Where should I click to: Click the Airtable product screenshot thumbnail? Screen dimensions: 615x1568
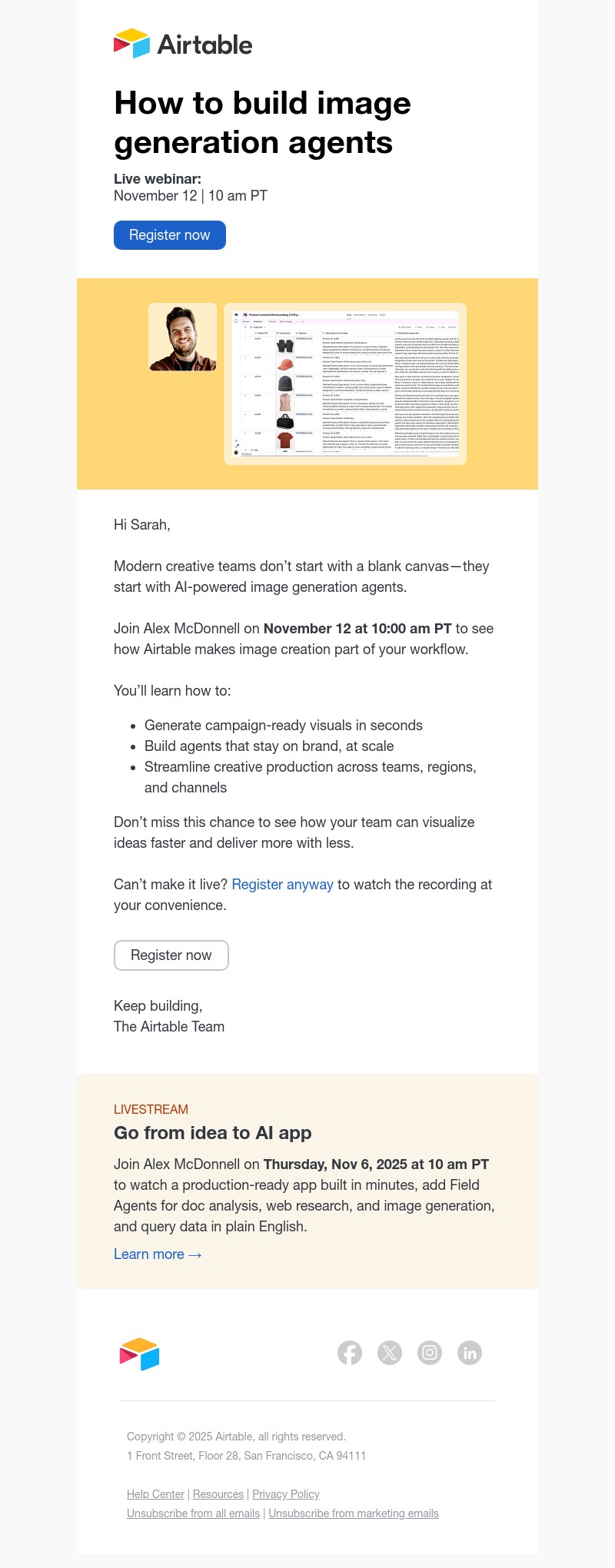(344, 384)
